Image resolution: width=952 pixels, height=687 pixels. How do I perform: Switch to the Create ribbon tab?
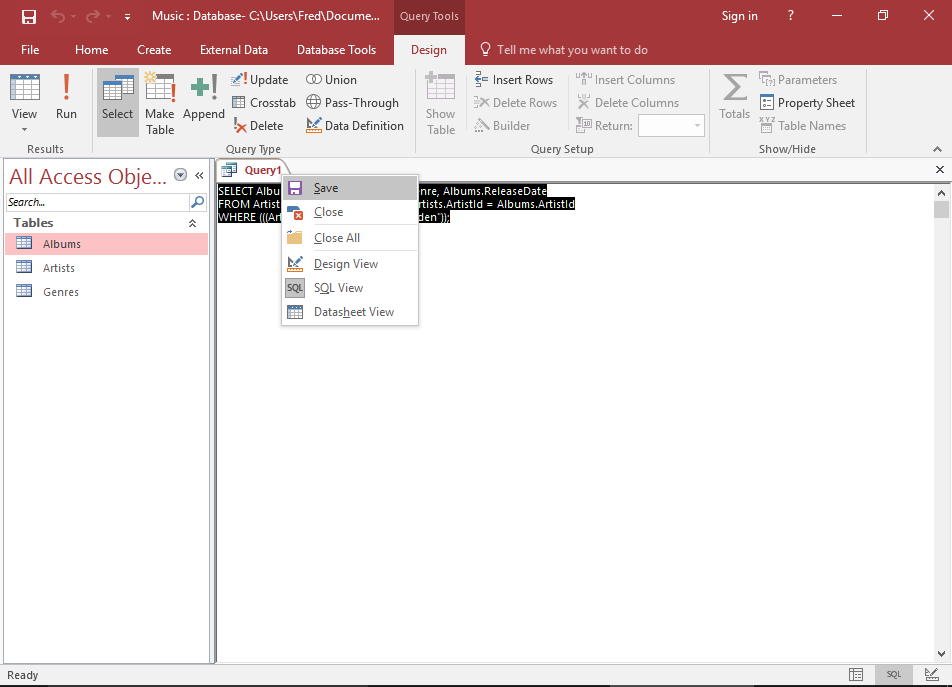pyautogui.click(x=154, y=50)
